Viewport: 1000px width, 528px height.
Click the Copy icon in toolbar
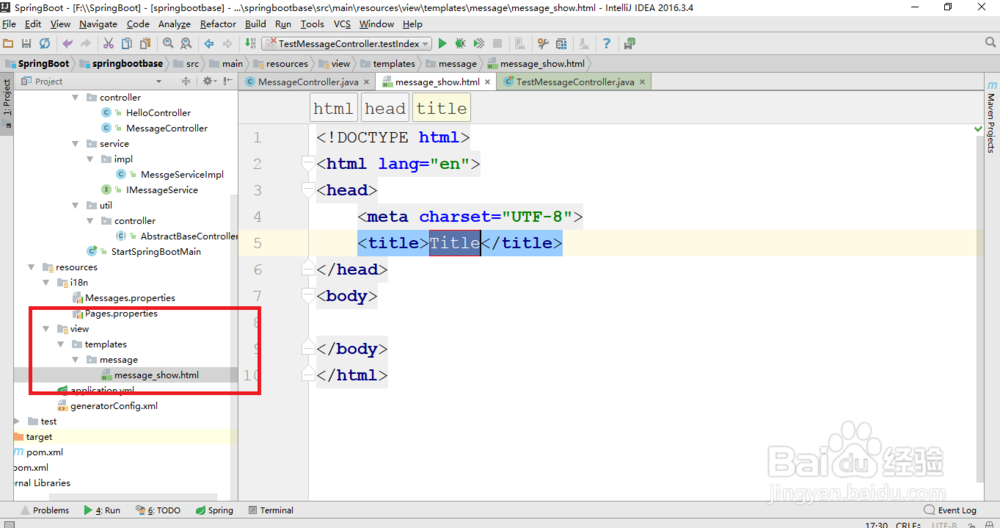point(127,43)
